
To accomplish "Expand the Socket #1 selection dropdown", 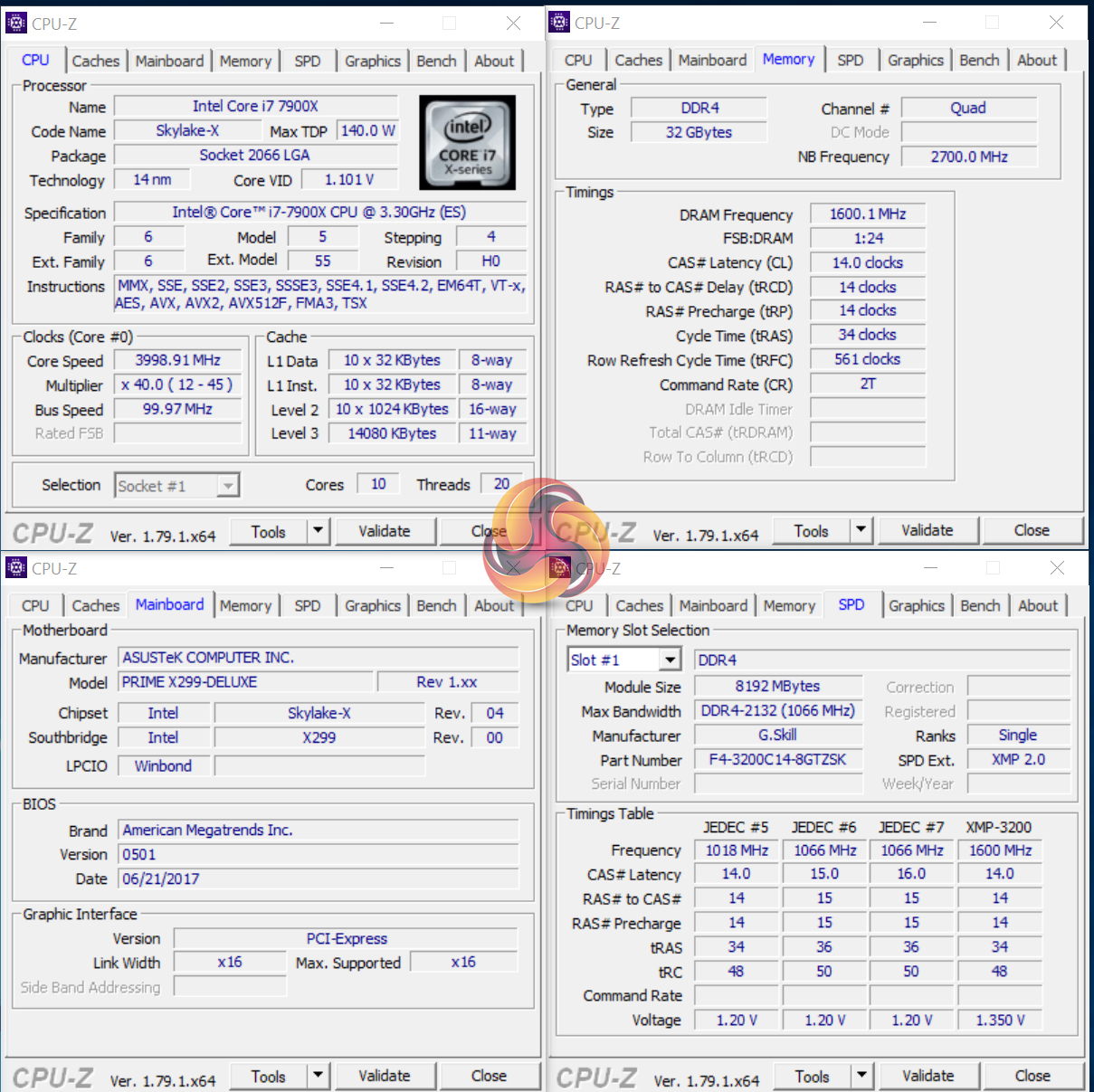I will click(228, 486).
